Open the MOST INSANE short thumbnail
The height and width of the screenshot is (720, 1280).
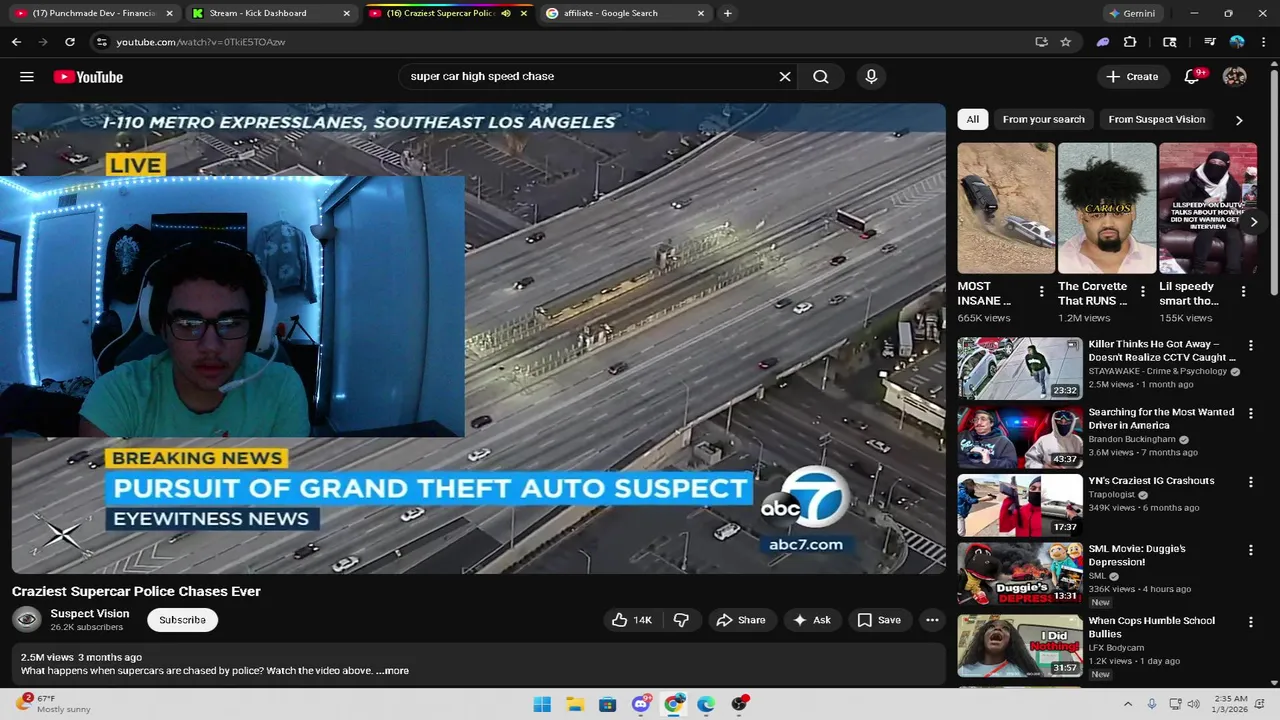[1006, 208]
